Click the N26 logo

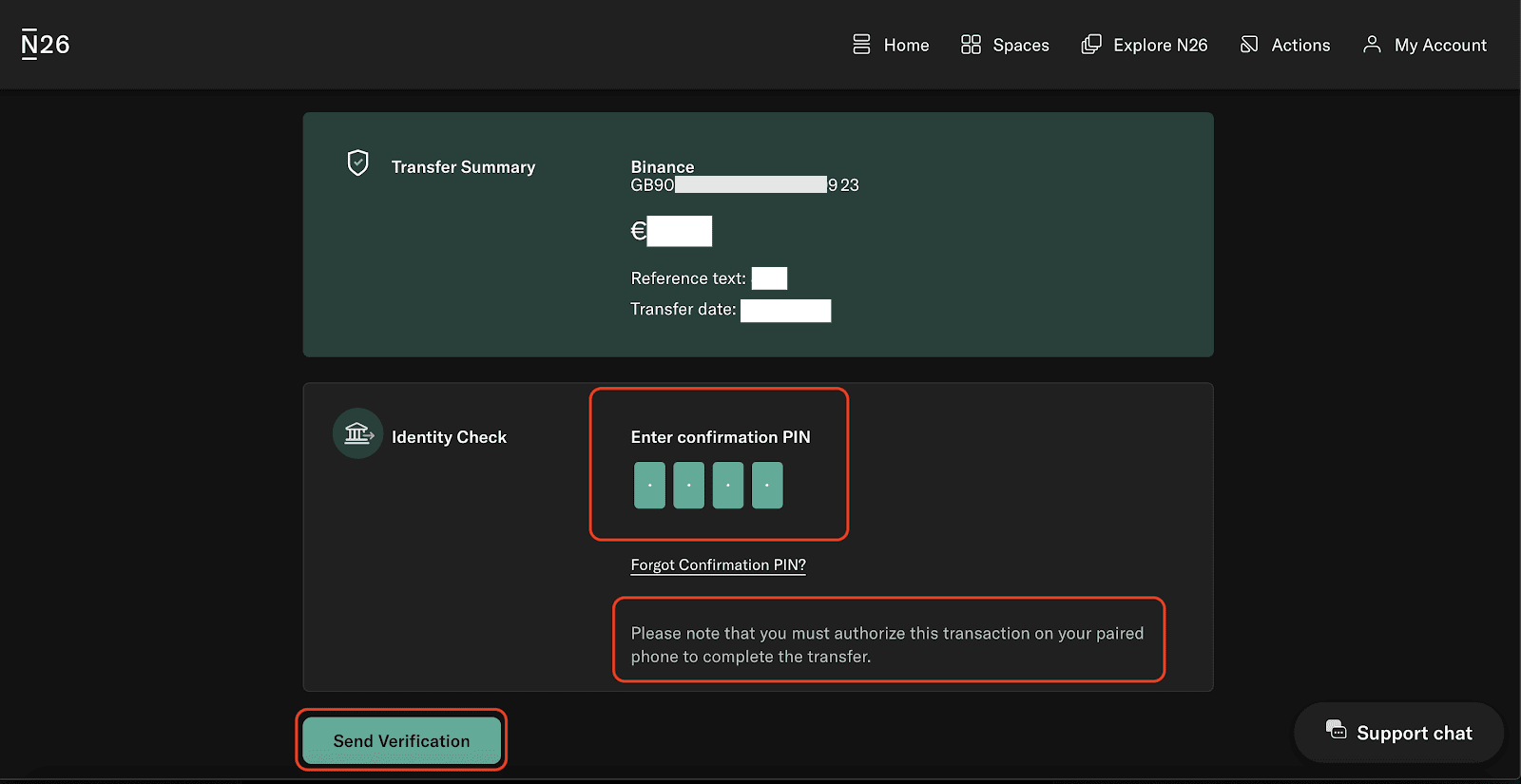tap(46, 45)
